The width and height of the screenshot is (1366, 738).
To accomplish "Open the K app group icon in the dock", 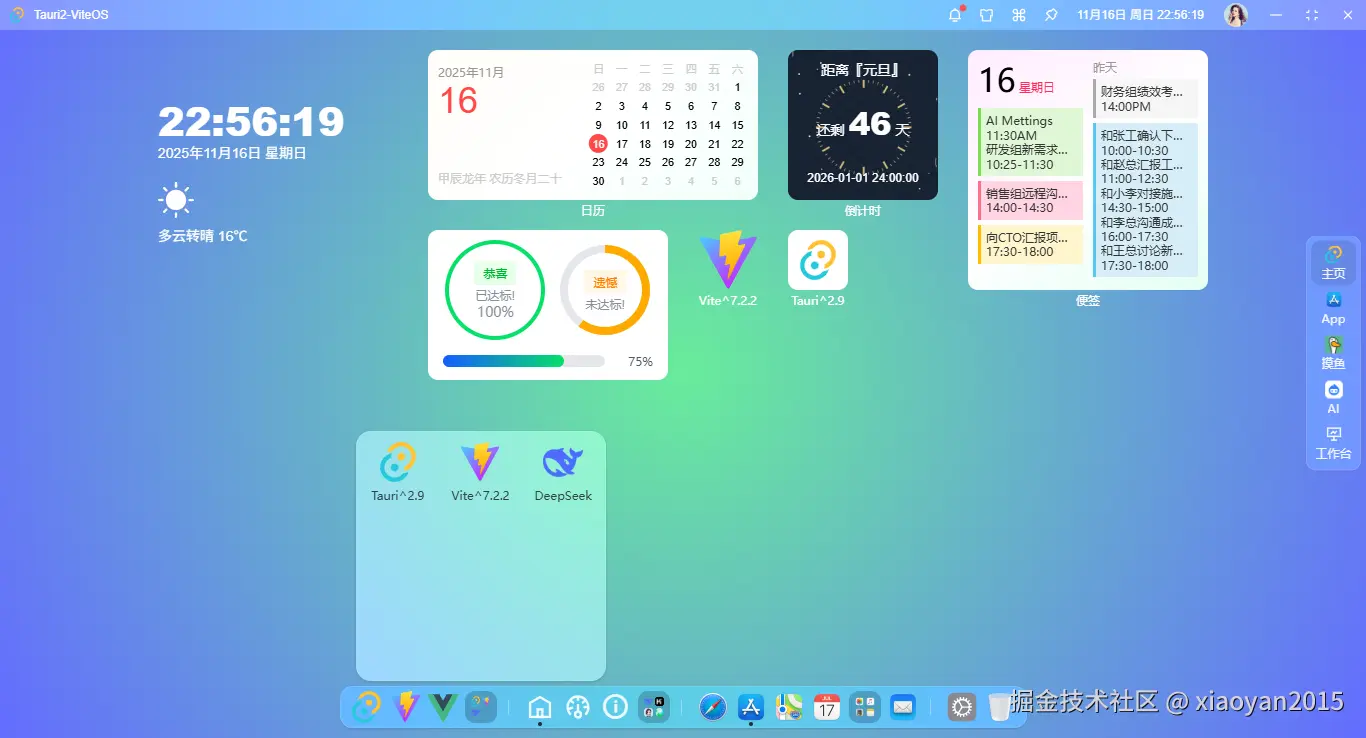I will 654,707.
